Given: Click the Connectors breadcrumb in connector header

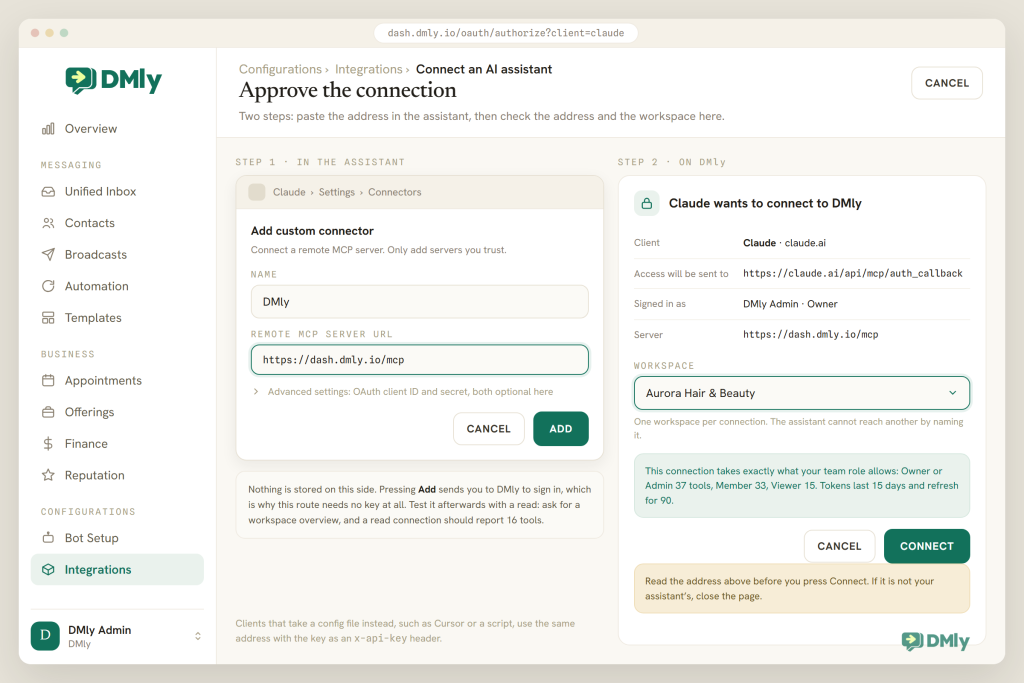Looking at the screenshot, I should coord(394,192).
